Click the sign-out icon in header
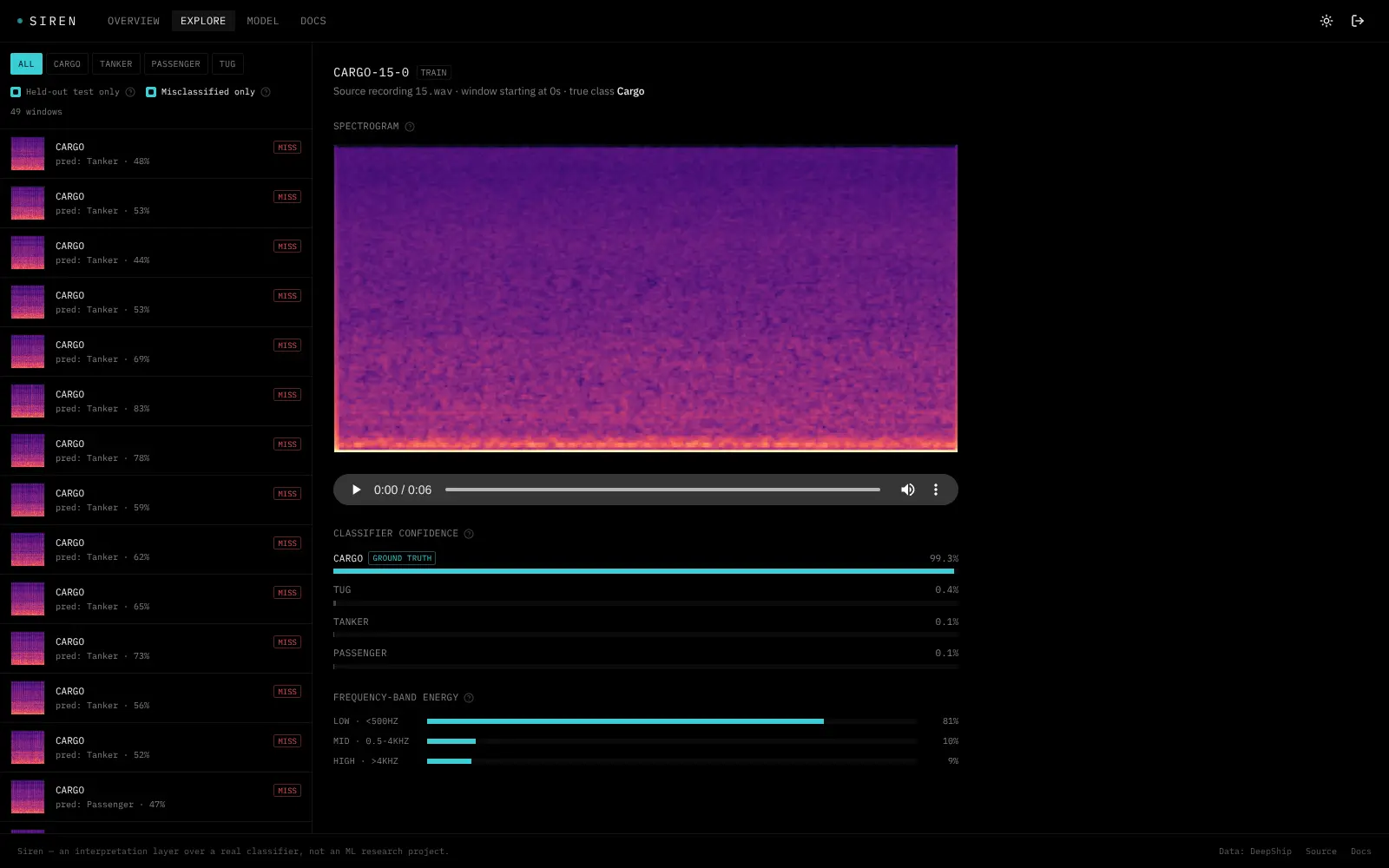The height and width of the screenshot is (868, 1389). tap(1358, 21)
